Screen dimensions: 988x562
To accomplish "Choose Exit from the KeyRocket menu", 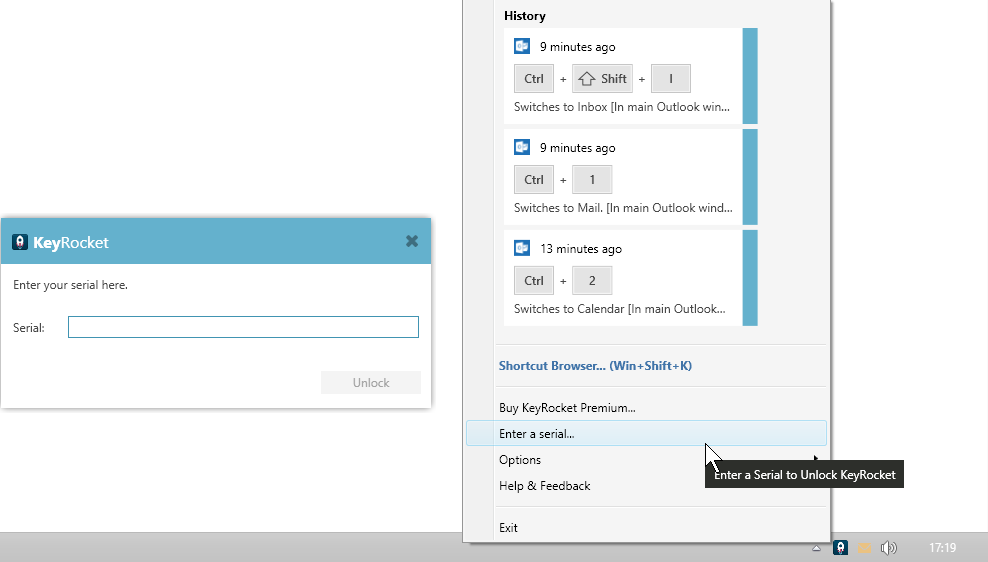I will tap(646, 527).
